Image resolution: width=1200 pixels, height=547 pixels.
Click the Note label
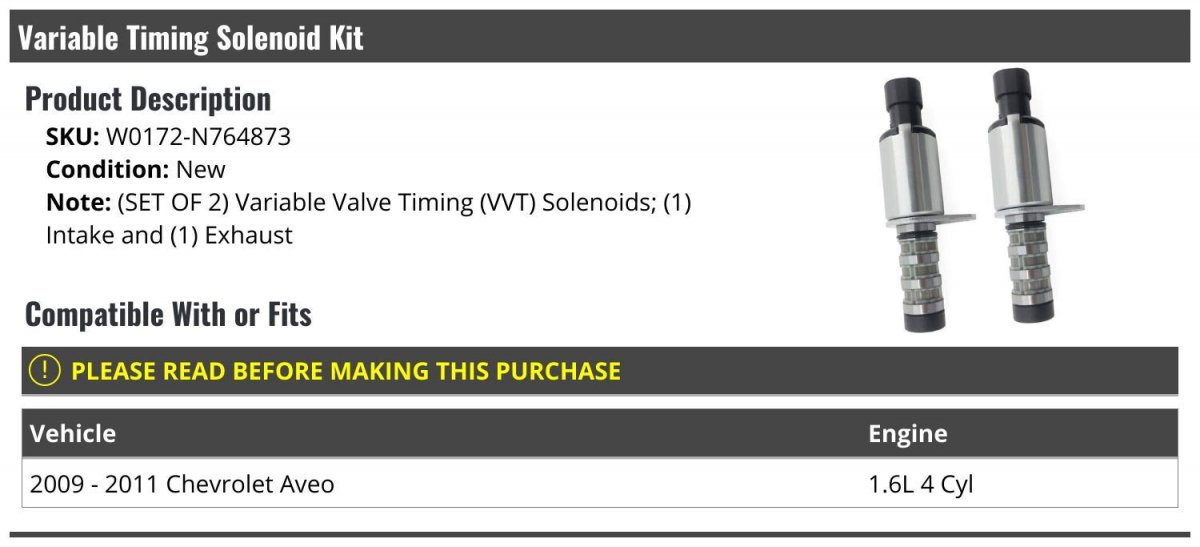78,202
